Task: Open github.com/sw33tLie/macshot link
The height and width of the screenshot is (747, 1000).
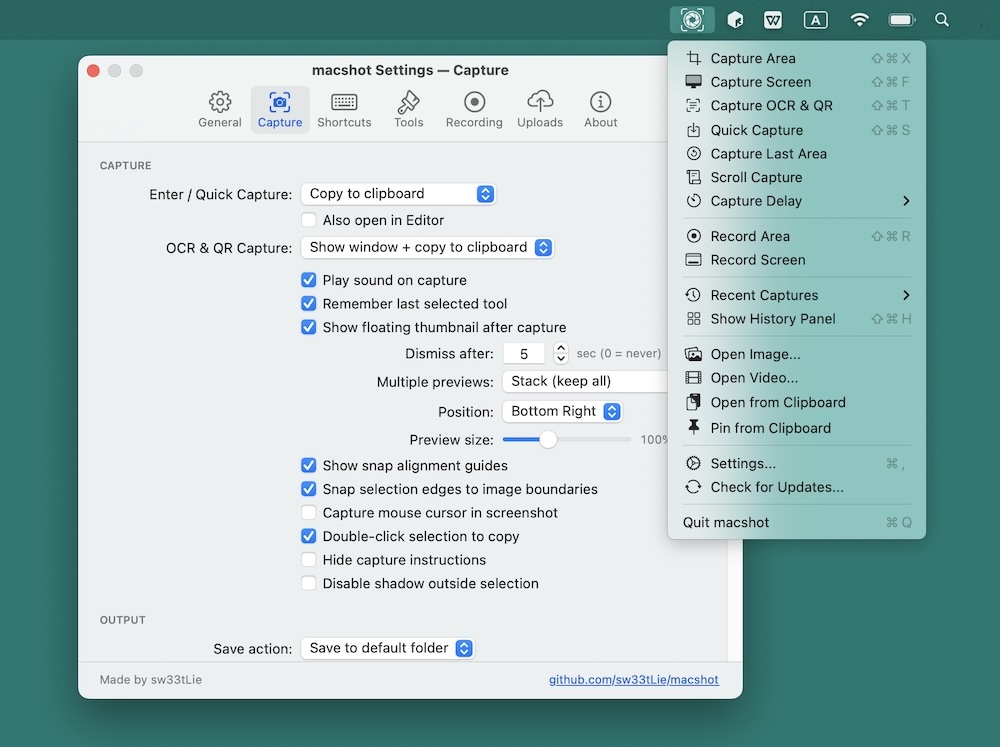Action: tap(634, 680)
